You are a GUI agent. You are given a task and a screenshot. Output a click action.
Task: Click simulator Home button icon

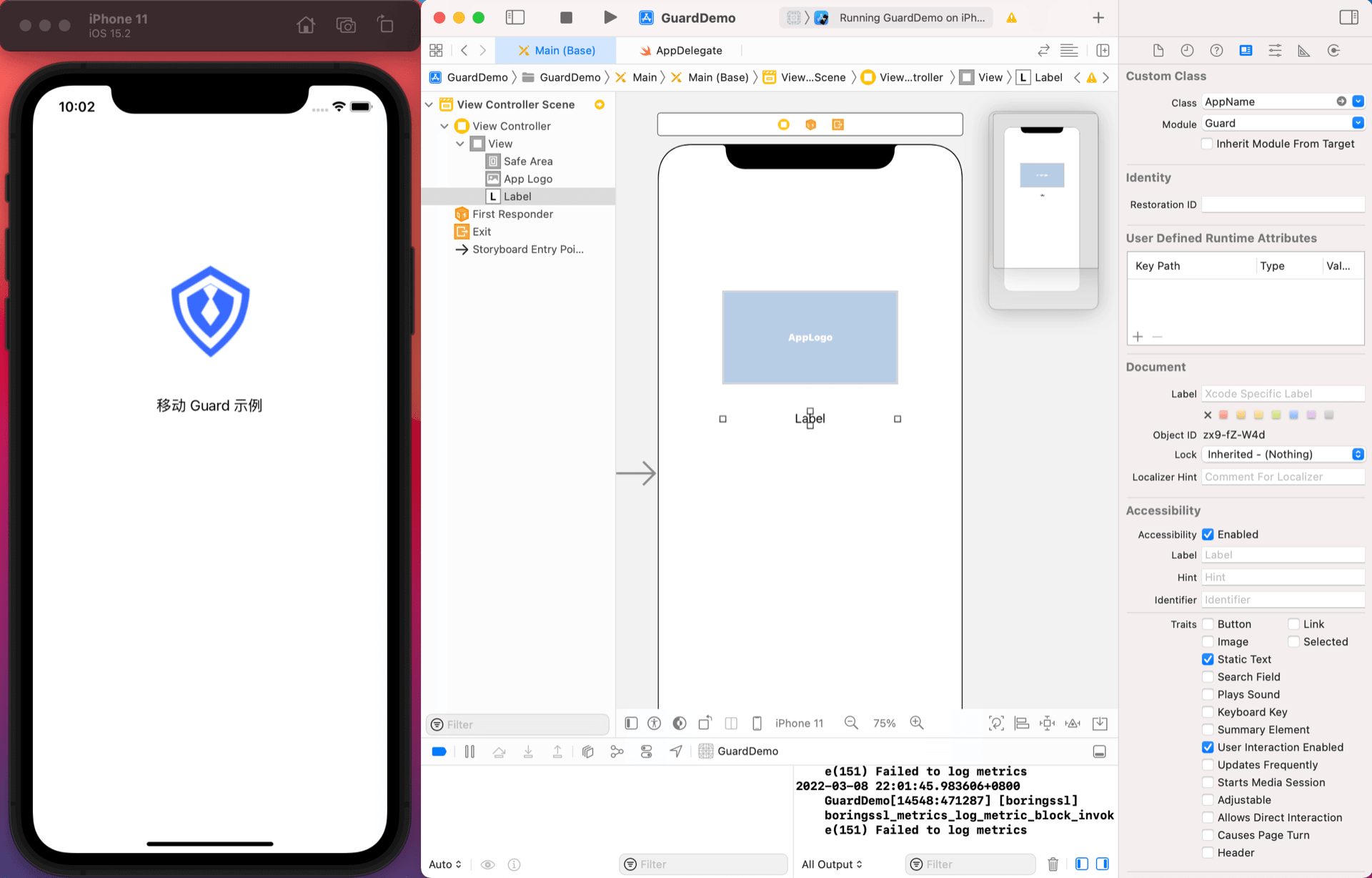(306, 26)
